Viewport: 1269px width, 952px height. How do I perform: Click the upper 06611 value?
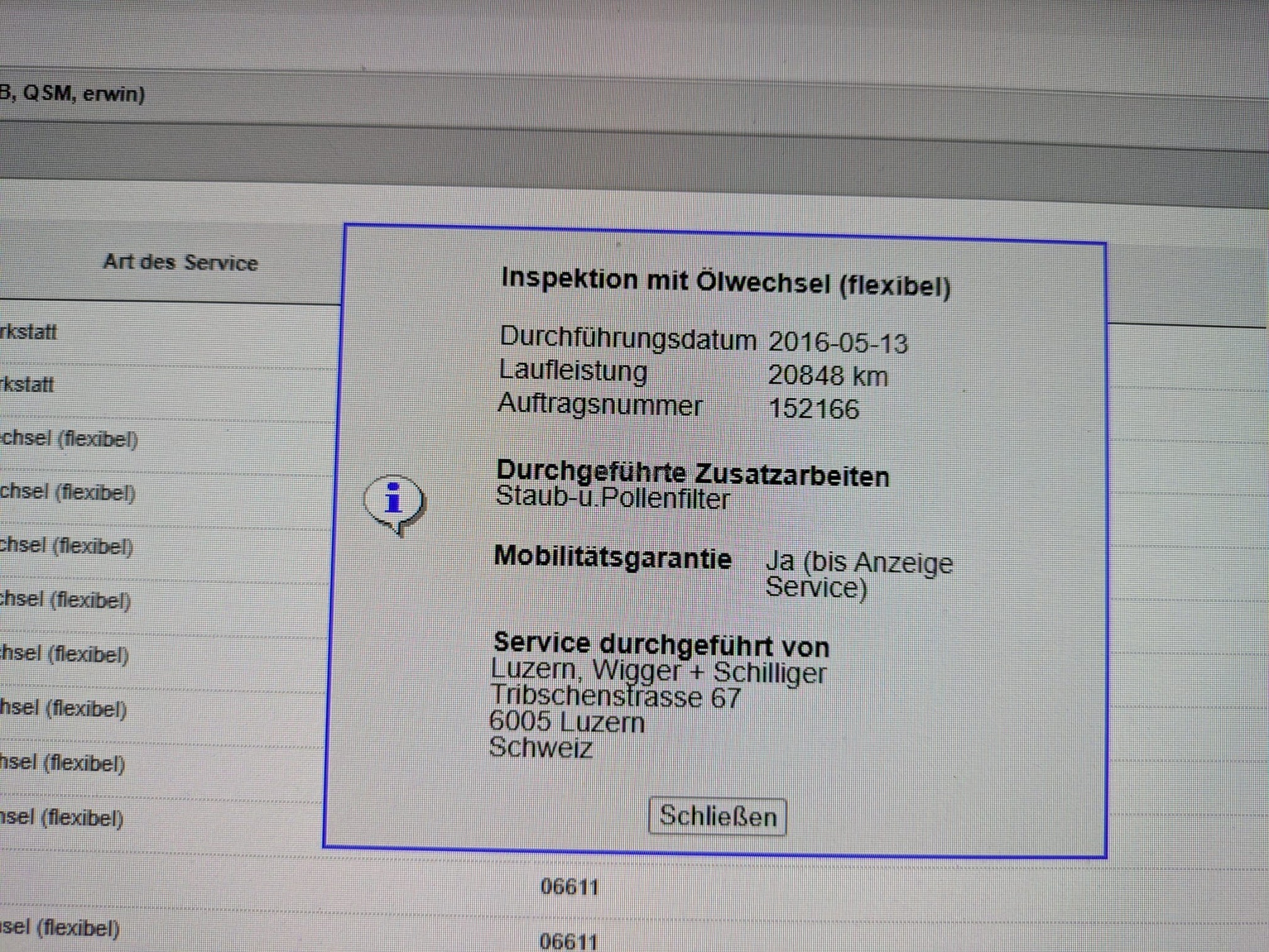tap(569, 887)
